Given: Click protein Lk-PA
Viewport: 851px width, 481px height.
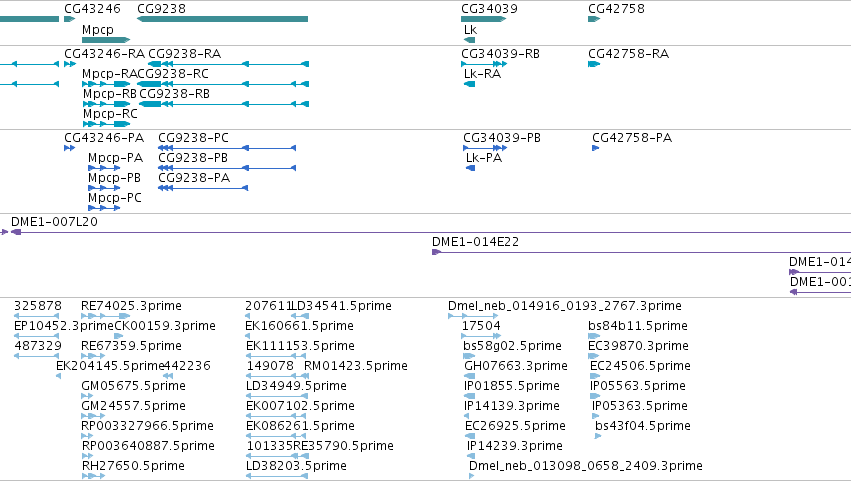Looking at the screenshot, I should (484, 158).
